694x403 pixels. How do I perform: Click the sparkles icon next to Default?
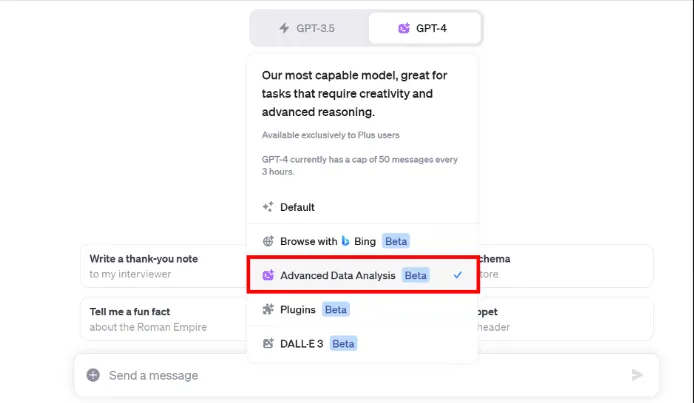coord(268,207)
